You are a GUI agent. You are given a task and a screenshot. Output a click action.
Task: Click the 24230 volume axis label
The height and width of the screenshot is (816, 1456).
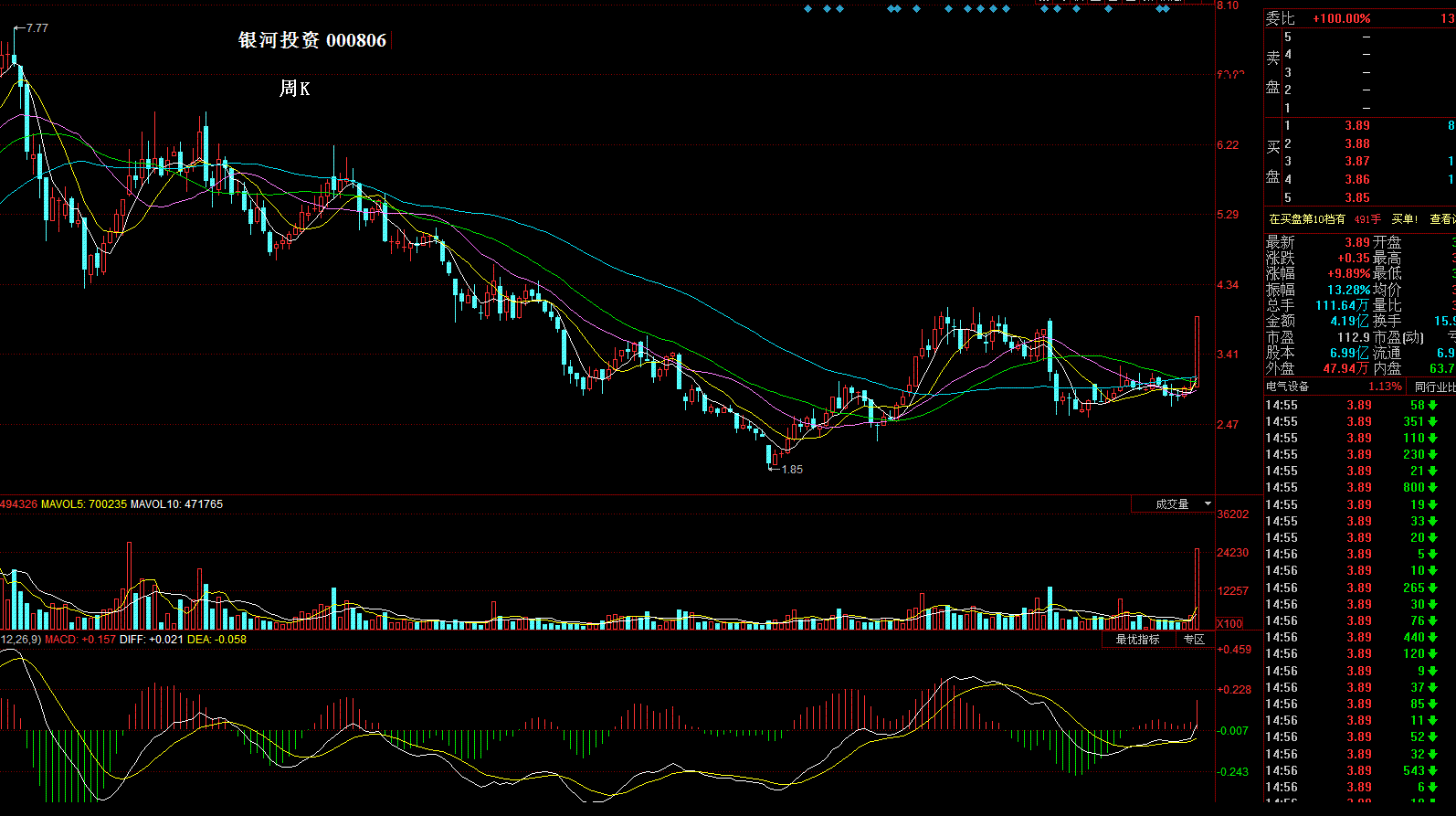tap(1233, 553)
